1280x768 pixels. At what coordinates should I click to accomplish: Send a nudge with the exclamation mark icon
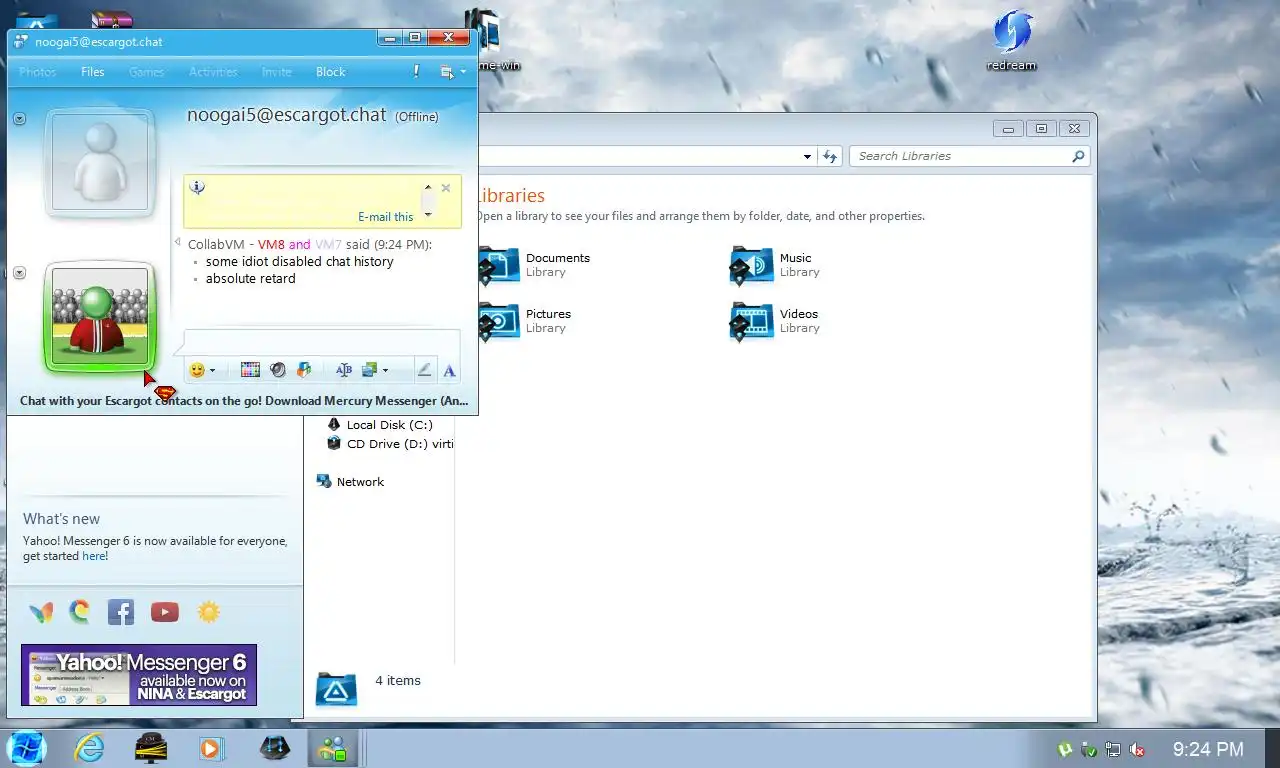coord(416,72)
